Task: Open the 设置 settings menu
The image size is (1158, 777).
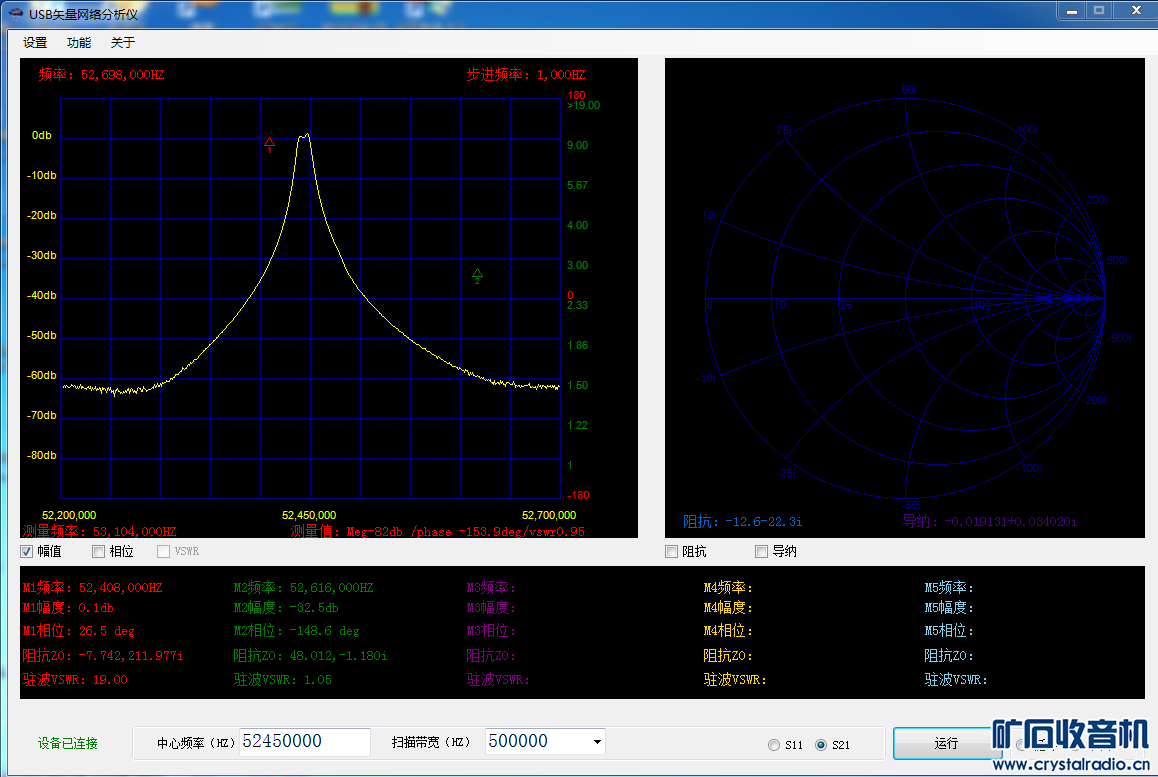Action: (35, 43)
